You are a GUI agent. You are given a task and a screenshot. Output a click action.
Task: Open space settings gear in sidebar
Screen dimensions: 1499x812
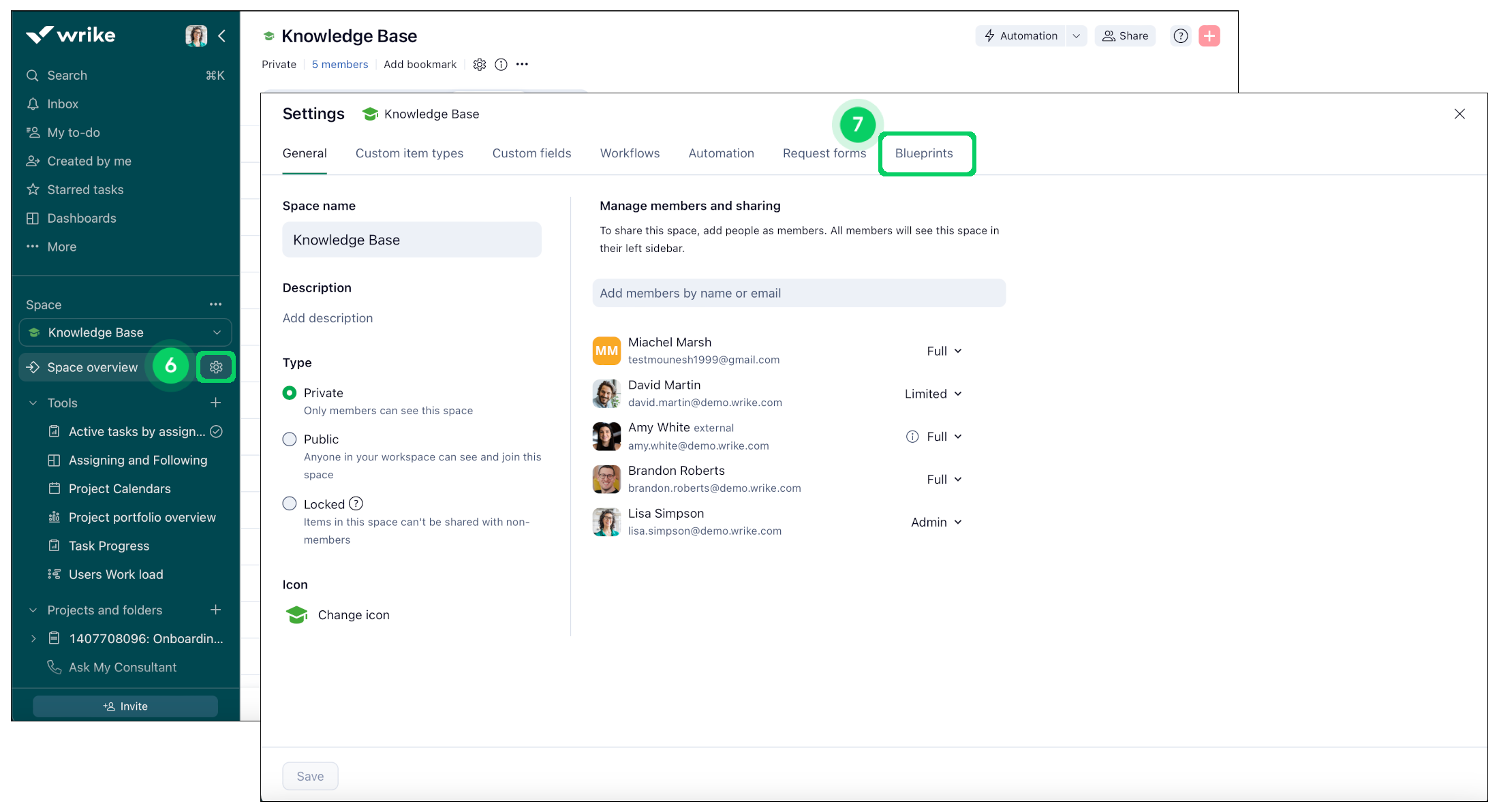(x=216, y=367)
